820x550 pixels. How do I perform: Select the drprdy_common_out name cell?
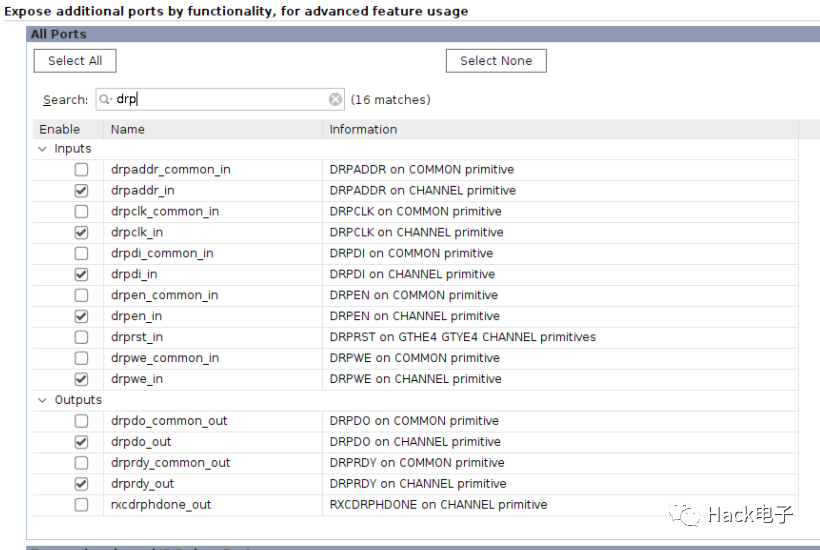pos(213,463)
